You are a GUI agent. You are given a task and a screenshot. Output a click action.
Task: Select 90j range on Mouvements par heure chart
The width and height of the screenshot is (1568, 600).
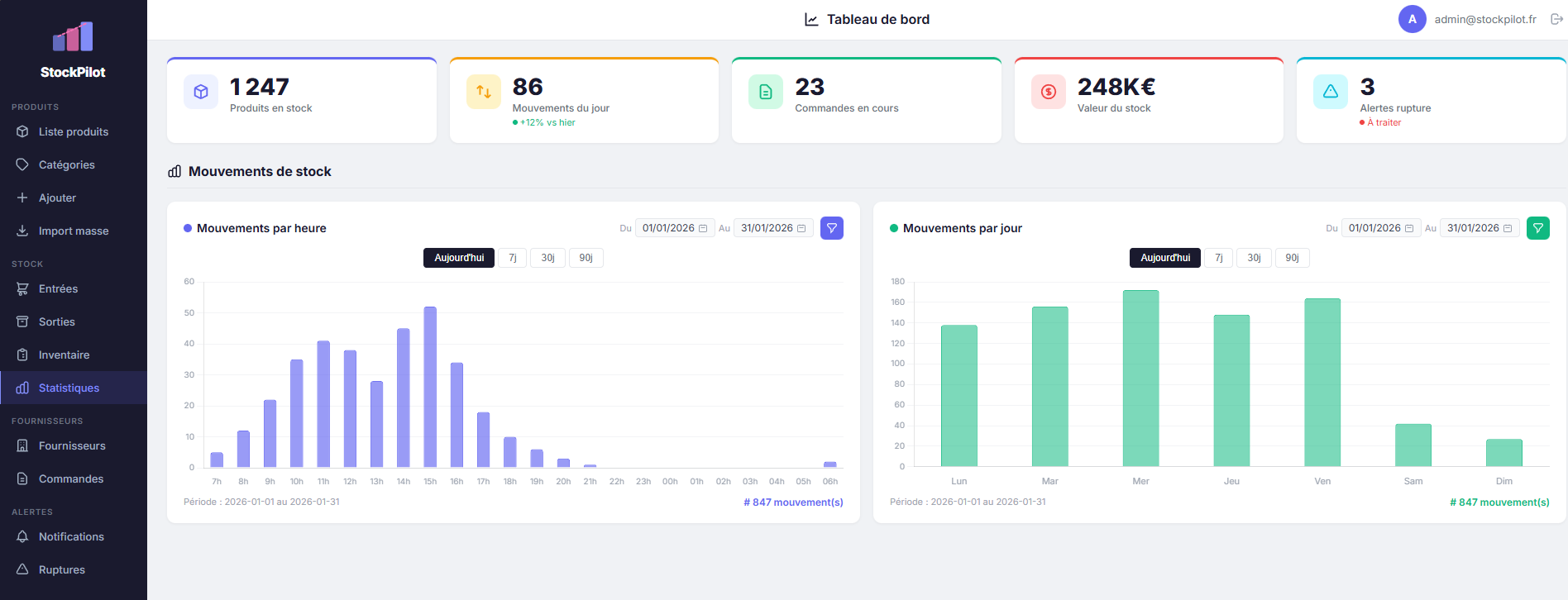[586, 258]
